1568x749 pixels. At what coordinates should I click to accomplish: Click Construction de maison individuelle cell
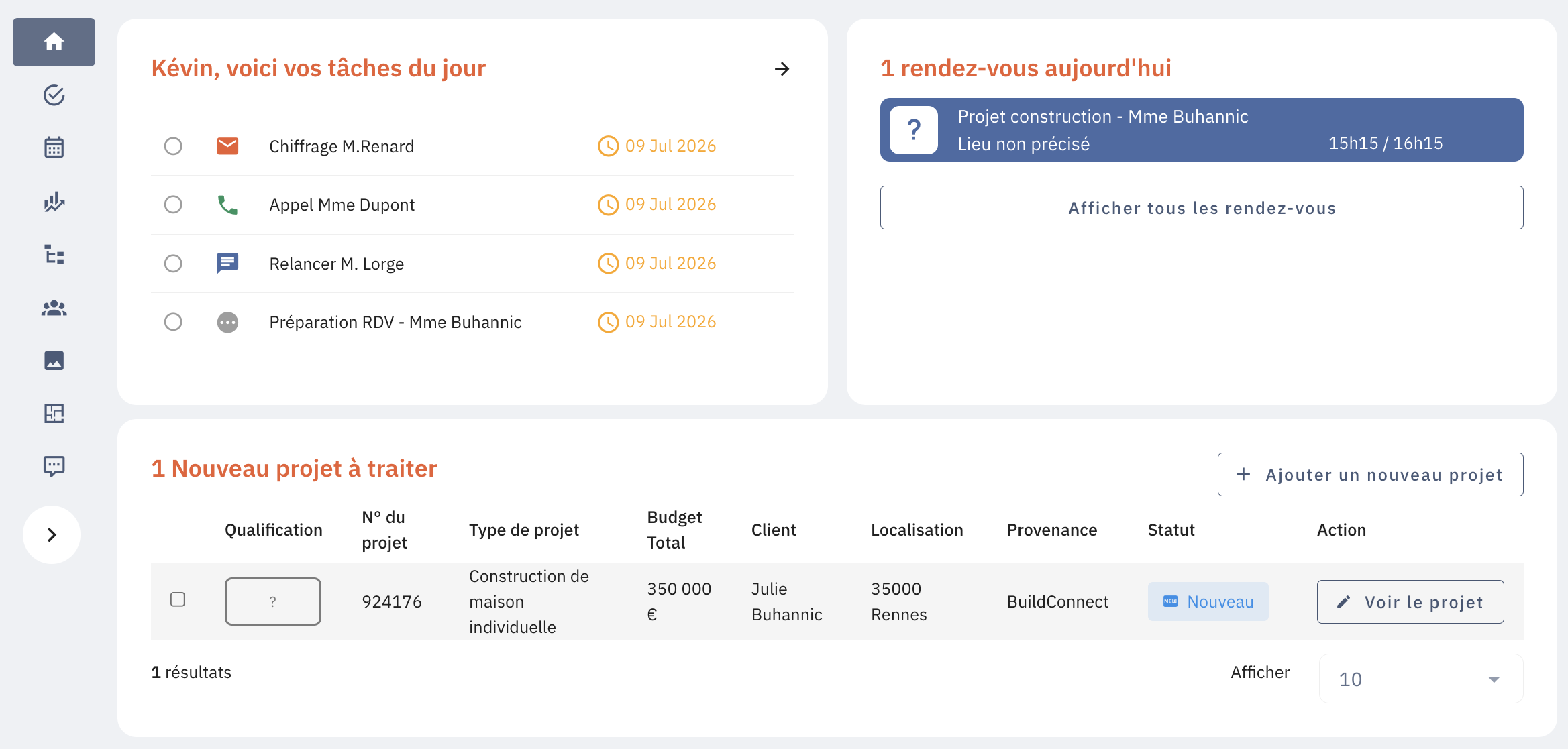(x=529, y=601)
